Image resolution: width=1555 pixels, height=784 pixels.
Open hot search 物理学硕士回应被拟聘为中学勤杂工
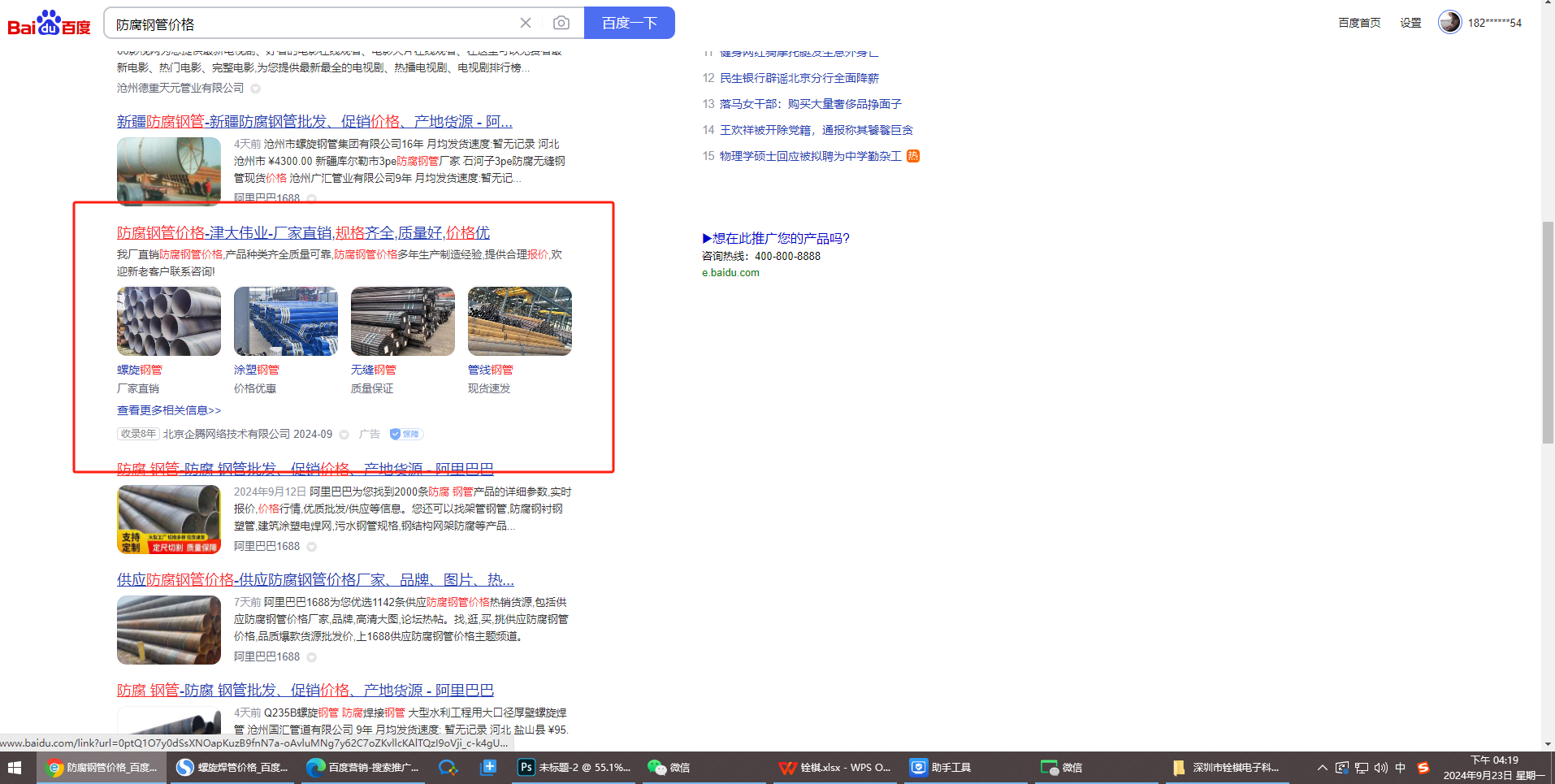(x=811, y=156)
